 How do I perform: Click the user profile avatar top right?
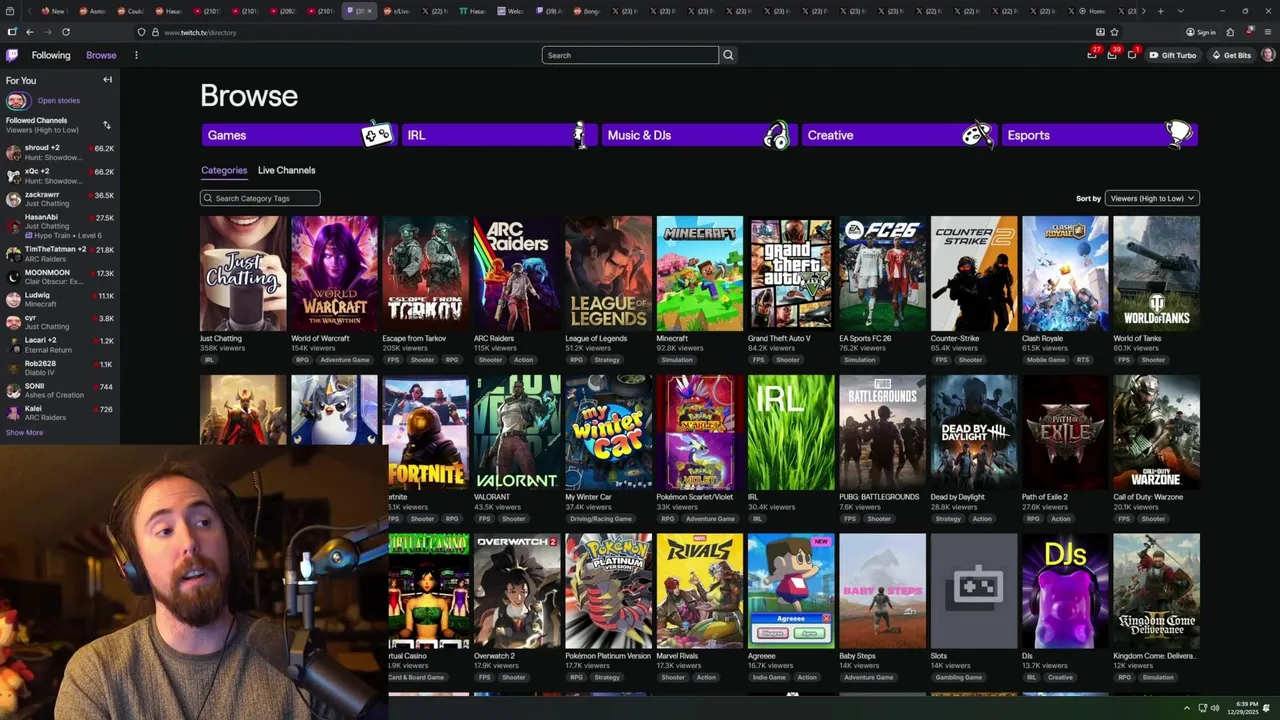pos(1268,55)
